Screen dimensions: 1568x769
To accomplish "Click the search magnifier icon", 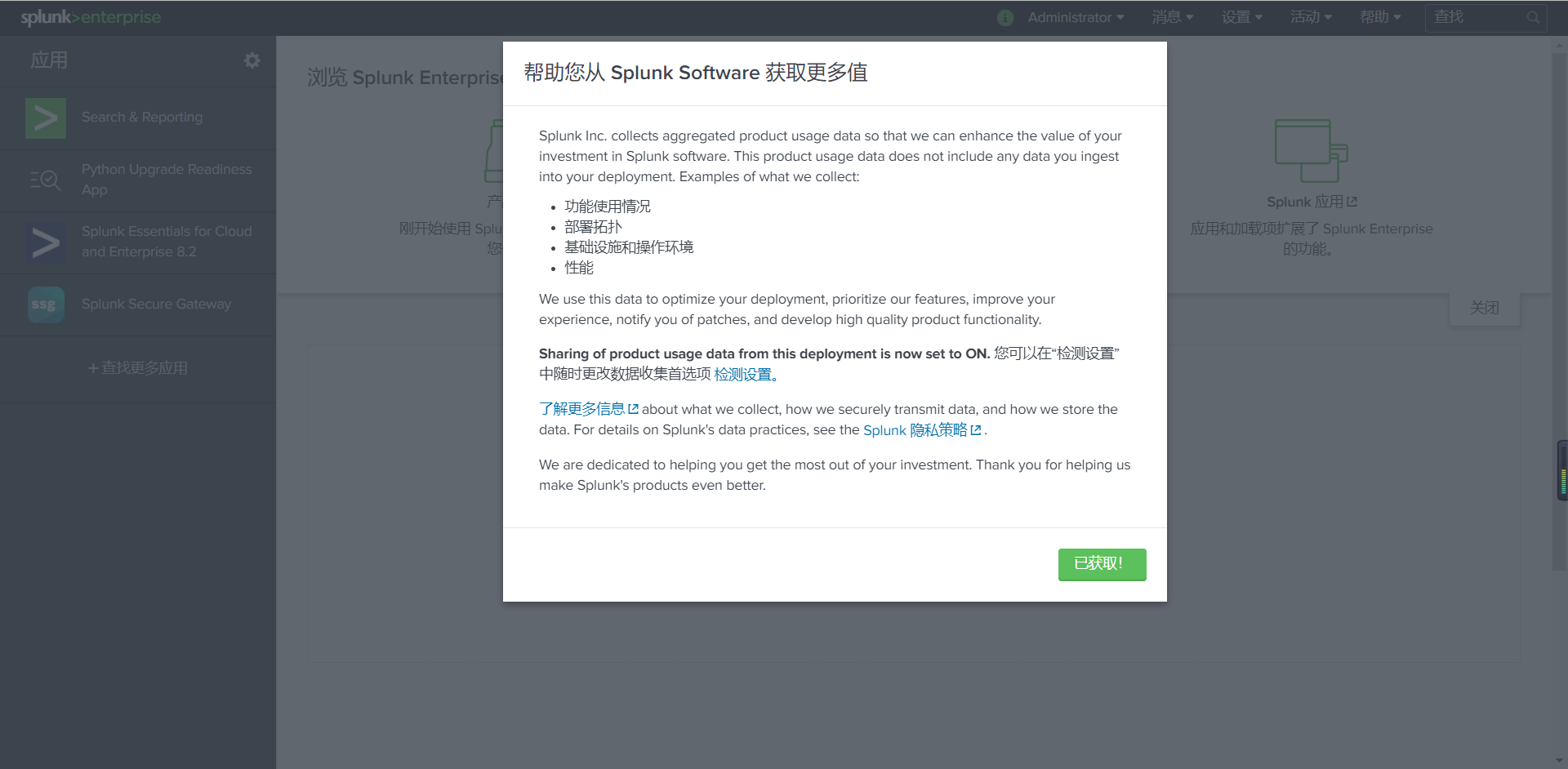I will click(1533, 17).
